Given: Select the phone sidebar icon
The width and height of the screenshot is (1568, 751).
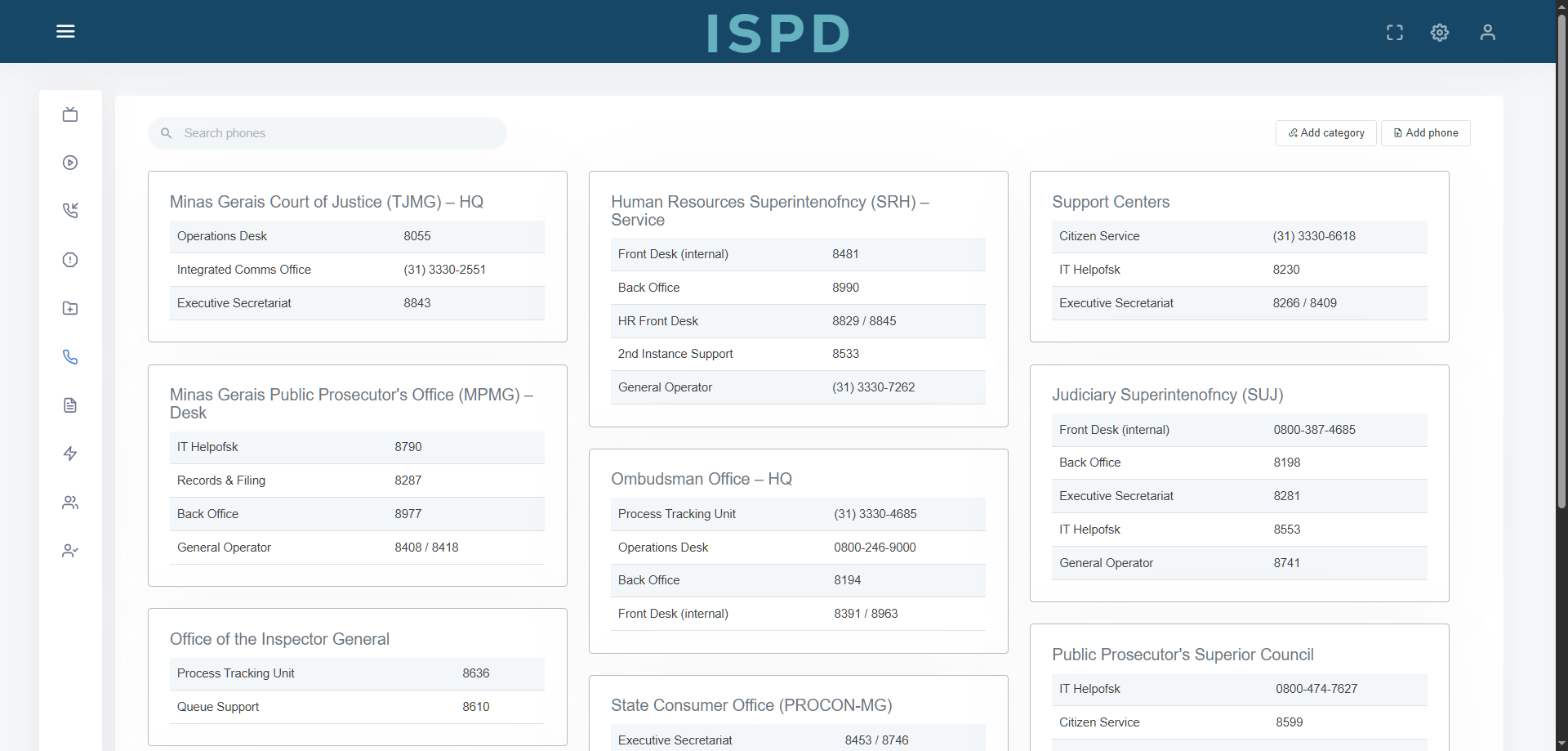Looking at the screenshot, I should (70, 357).
